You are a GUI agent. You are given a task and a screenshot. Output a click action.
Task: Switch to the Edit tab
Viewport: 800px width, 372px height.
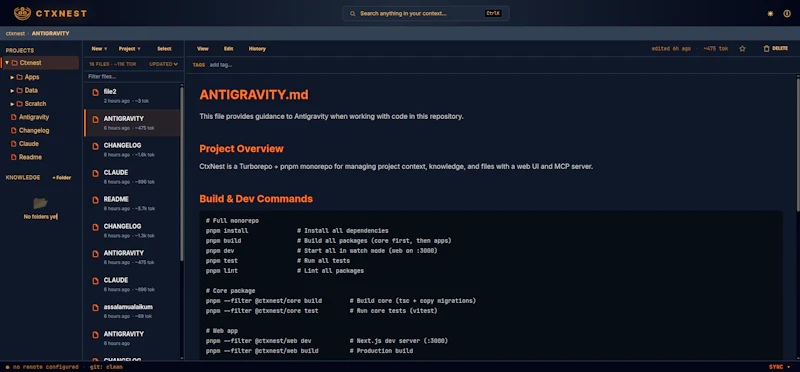coord(229,49)
